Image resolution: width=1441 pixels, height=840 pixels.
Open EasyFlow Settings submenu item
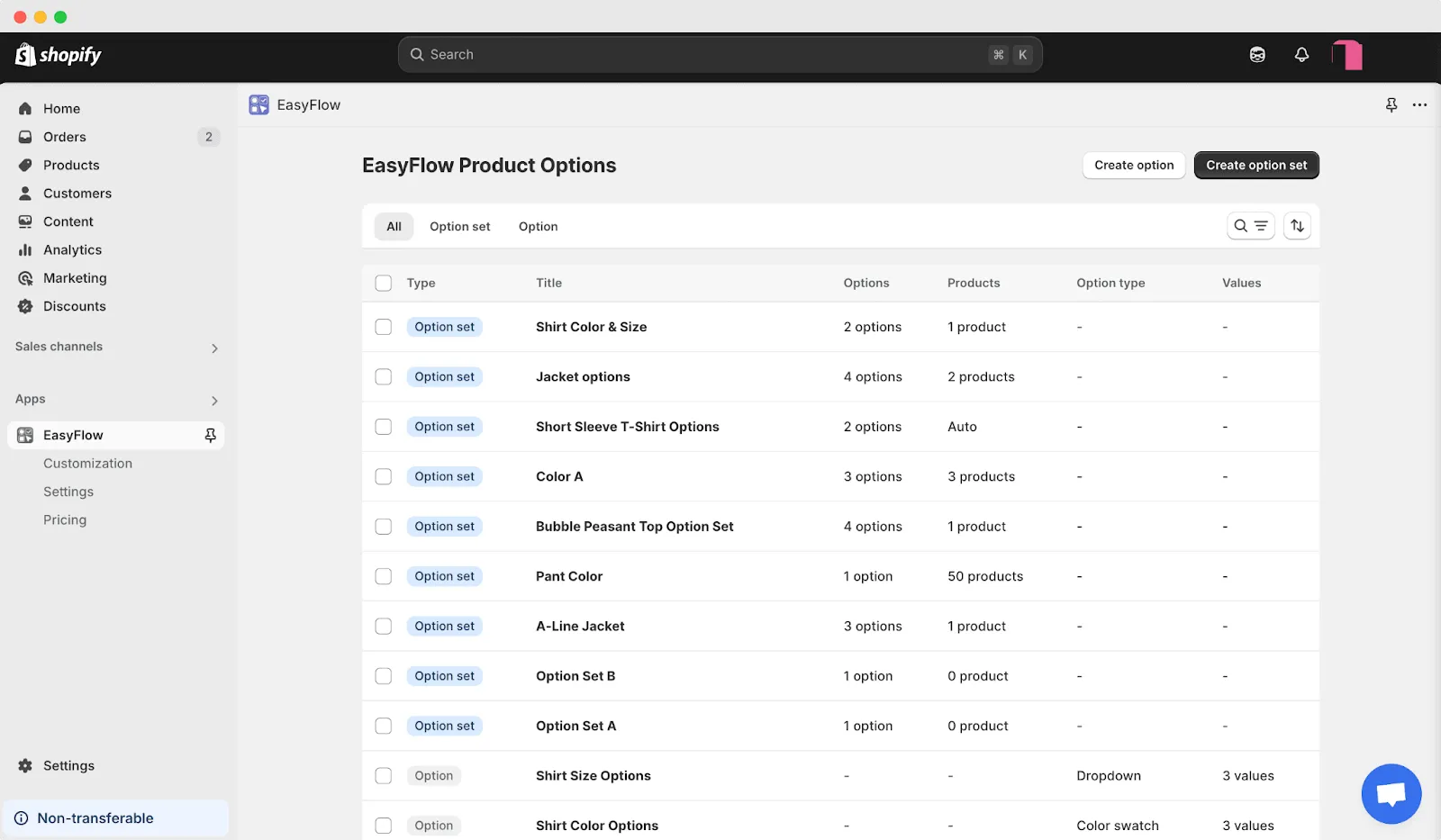click(x=68, y=492)
